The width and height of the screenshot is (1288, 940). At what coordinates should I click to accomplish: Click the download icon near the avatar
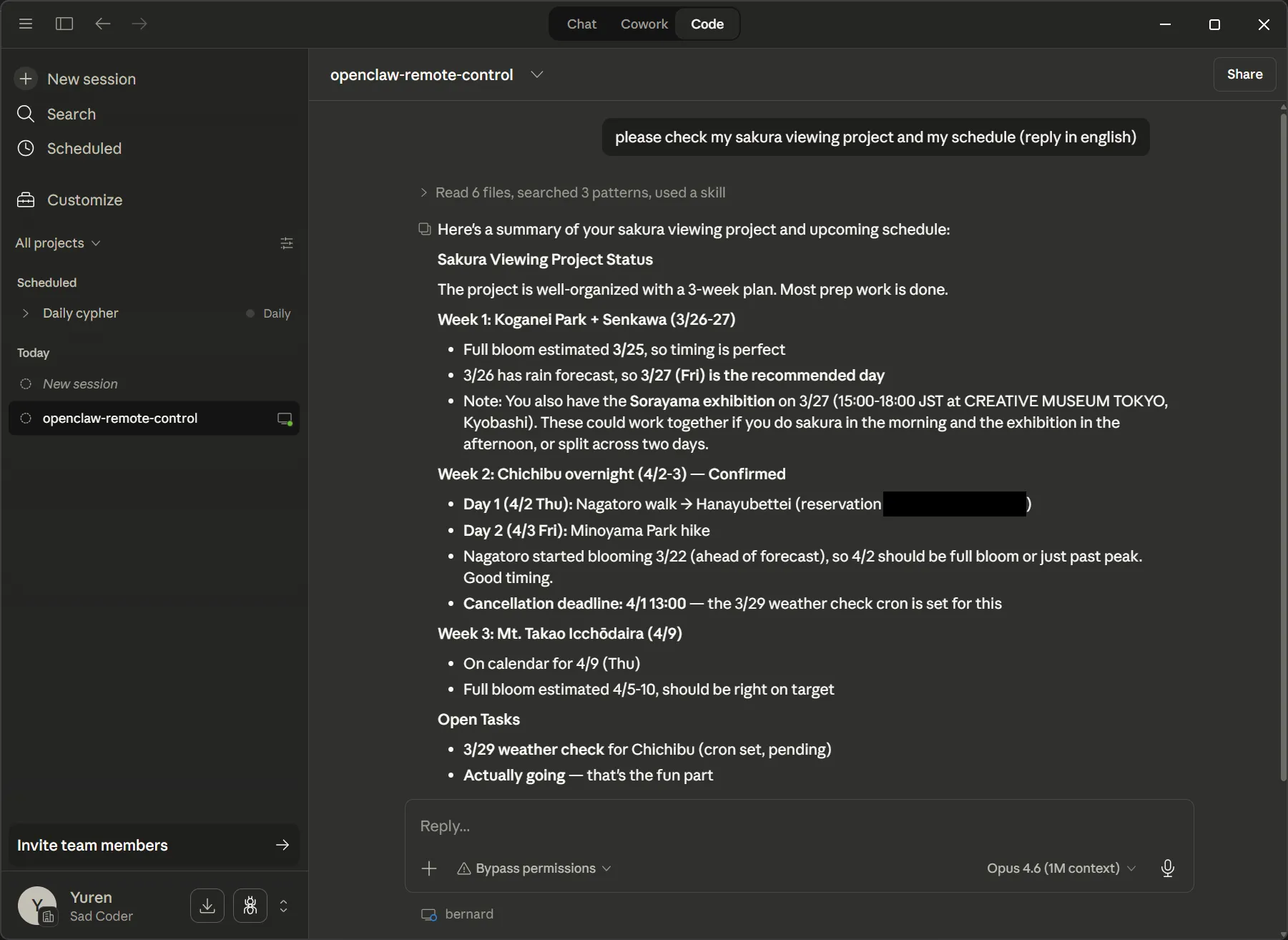(x=206, y=906)
